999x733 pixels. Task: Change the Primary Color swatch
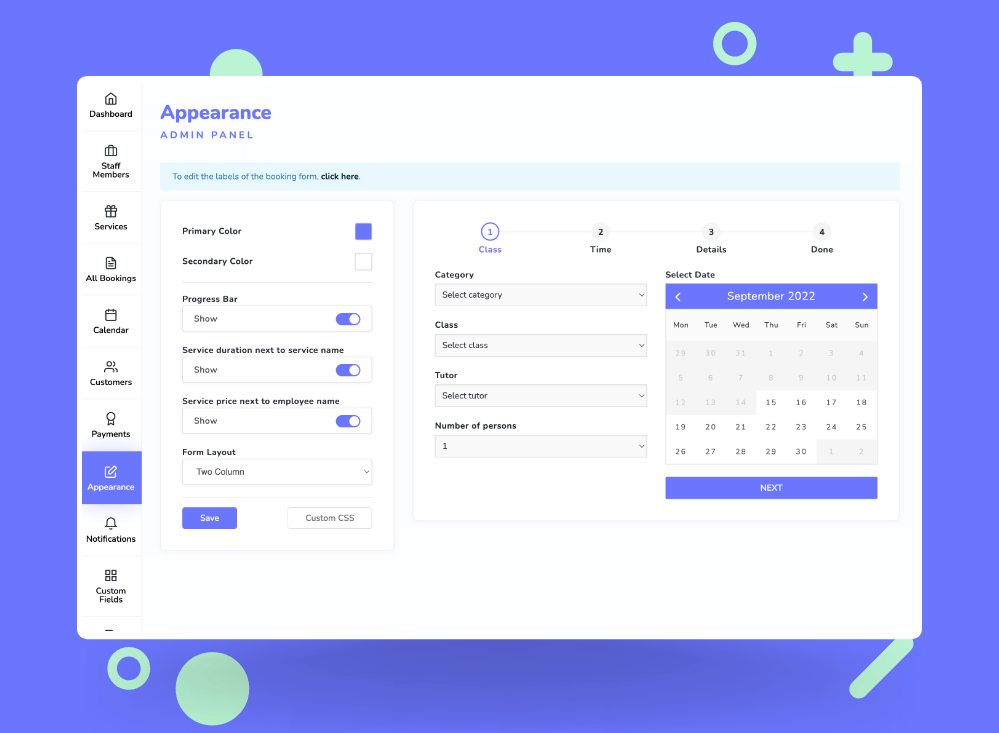coord(363,231)
